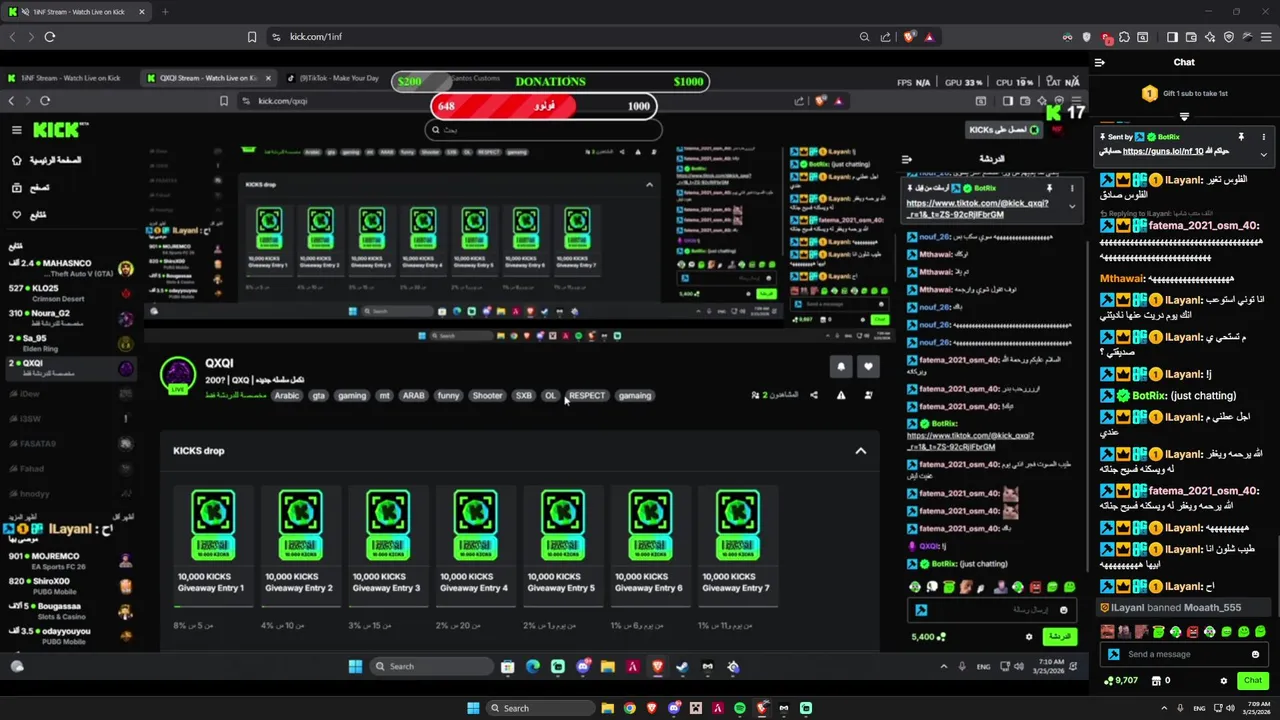Click the leaderboard pull-down handle below Gift 1 sub text

click(x=1184, y=116)
